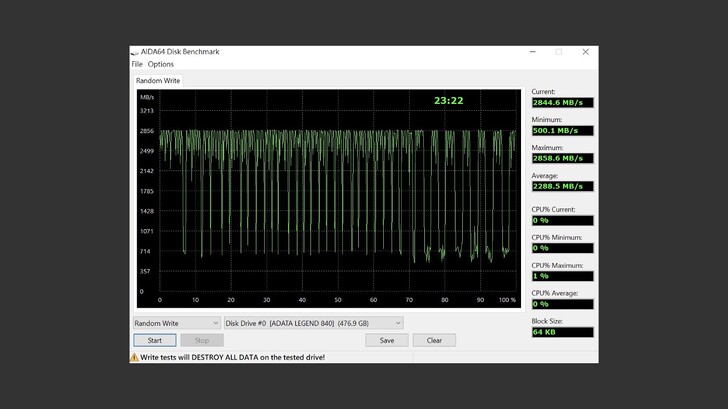Open the Options menu
Viewport: 728px width, 409px height.
tap(161, 64)
